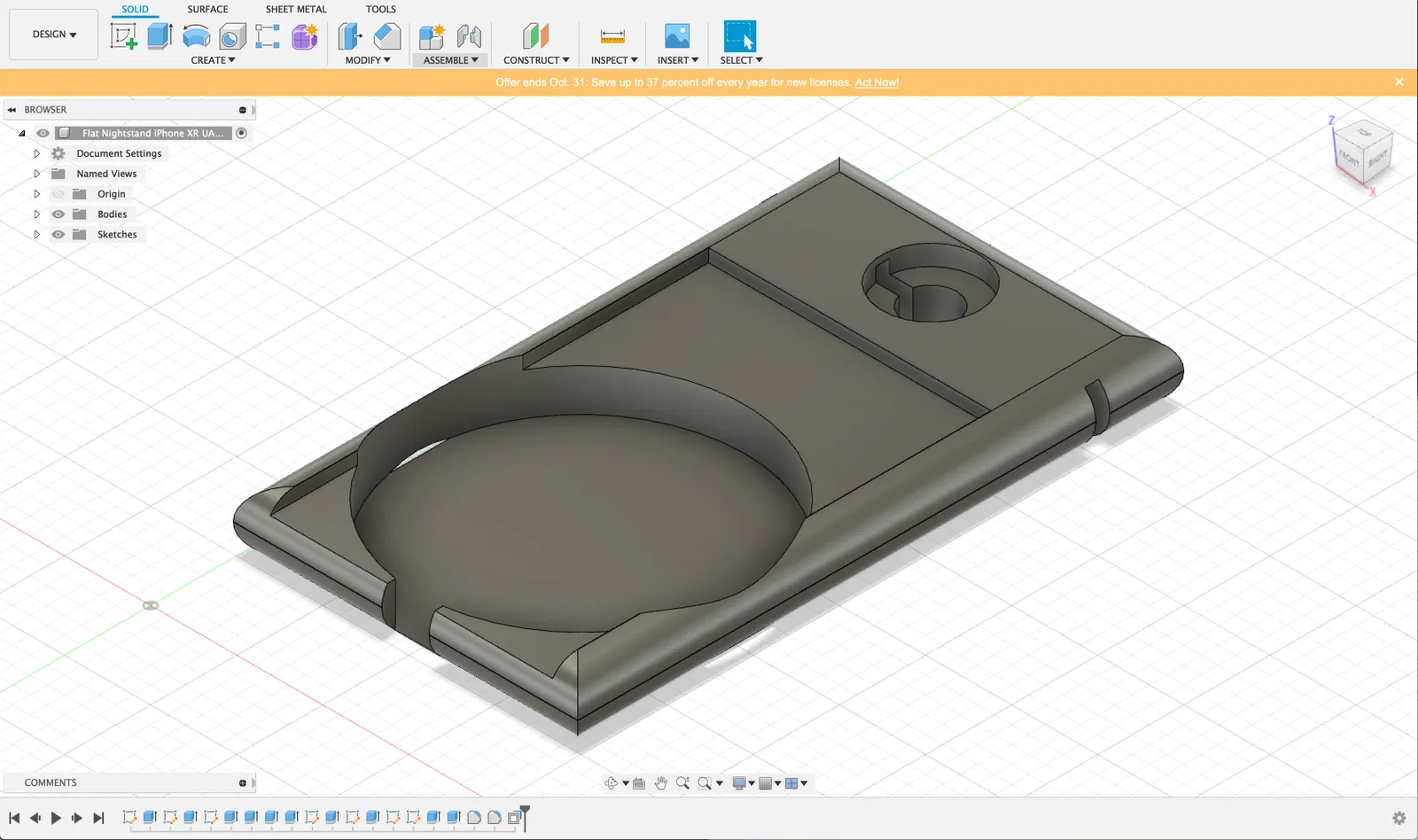Click the Construct plane icon
This screenshot has width=1418, height=840.
[535, 36]
